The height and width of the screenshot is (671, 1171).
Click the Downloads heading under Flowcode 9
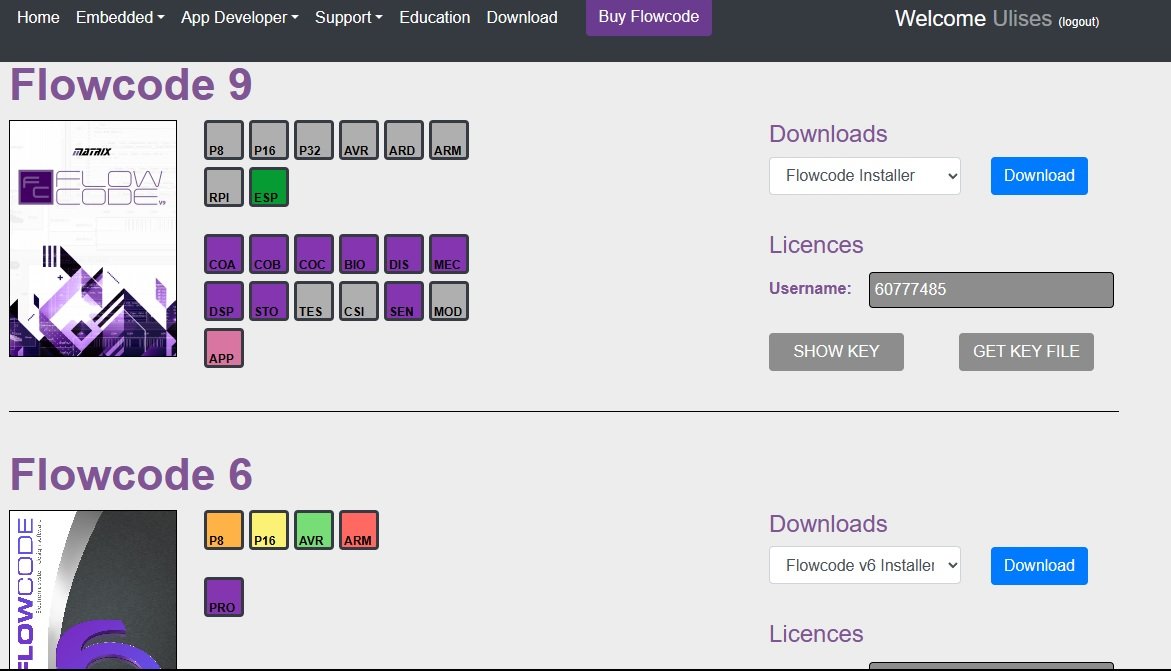[x=828, y=134]
